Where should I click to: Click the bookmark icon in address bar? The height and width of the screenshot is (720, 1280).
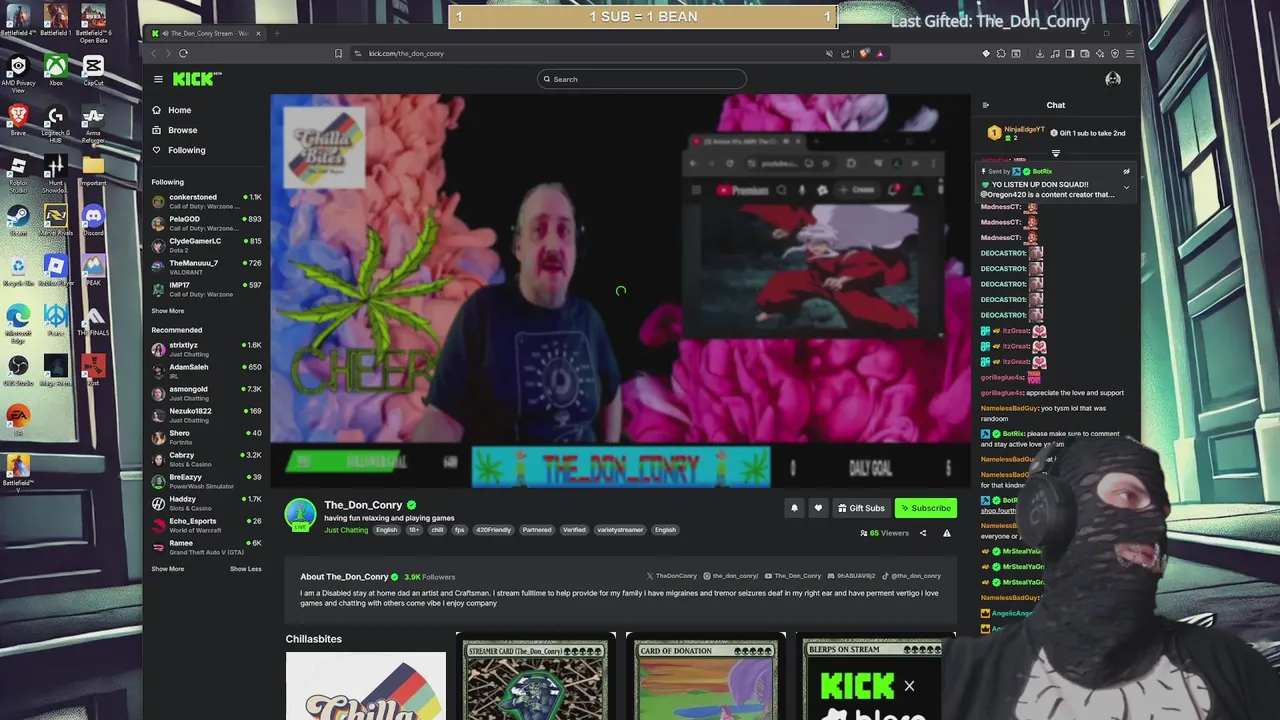[338, 53]
